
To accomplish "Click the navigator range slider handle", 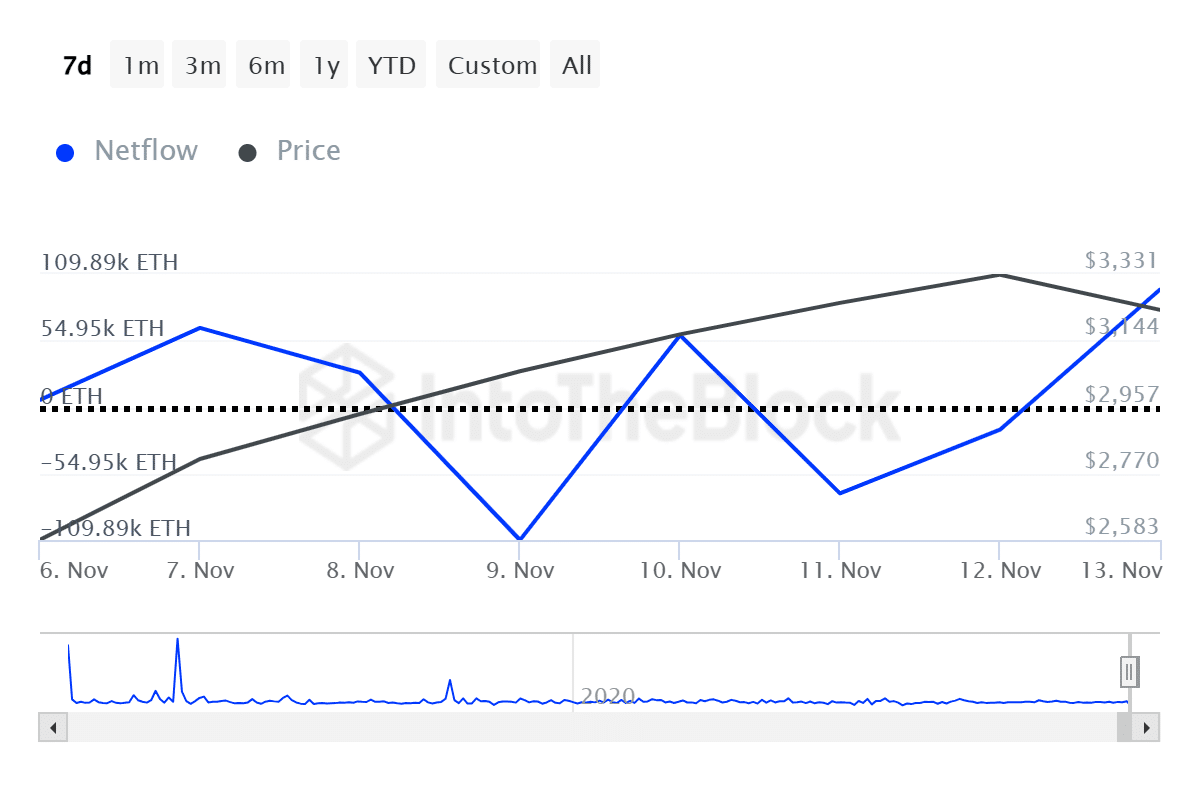I will point(1128,671).
